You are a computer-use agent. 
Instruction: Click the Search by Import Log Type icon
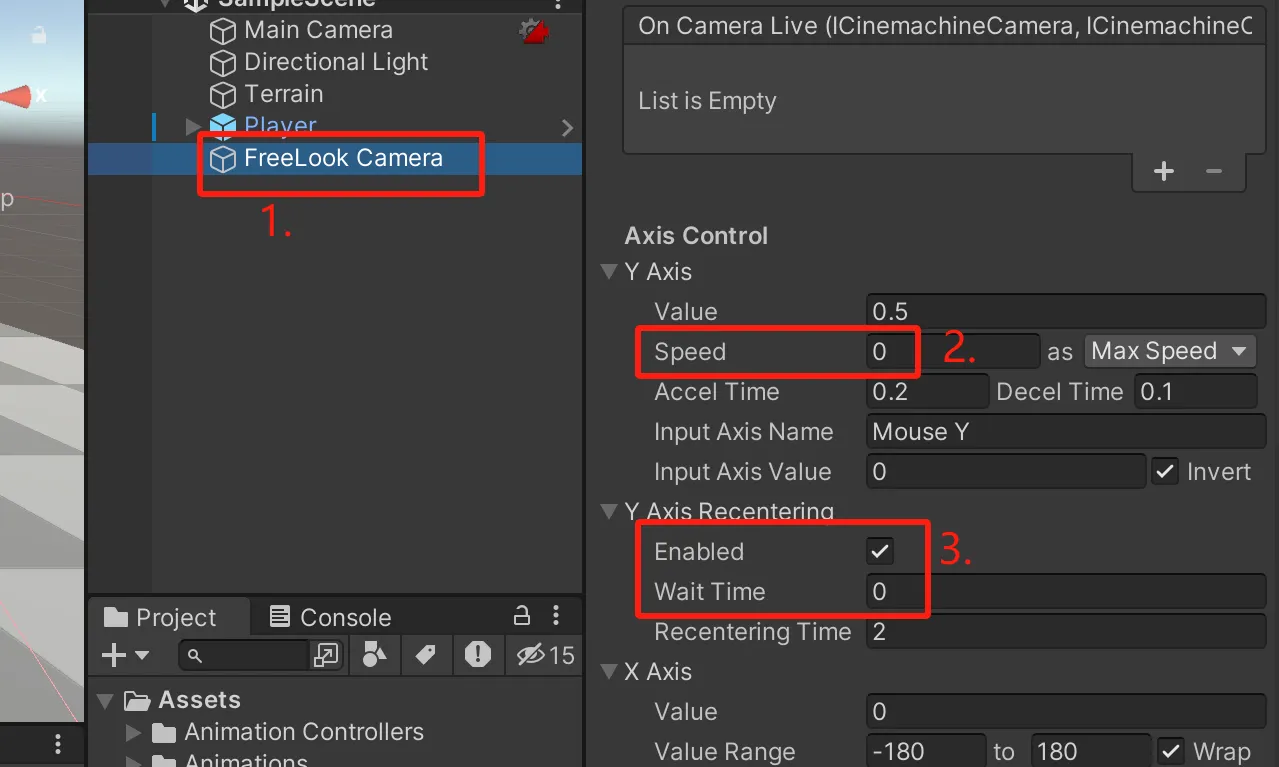tap(478, 655)
